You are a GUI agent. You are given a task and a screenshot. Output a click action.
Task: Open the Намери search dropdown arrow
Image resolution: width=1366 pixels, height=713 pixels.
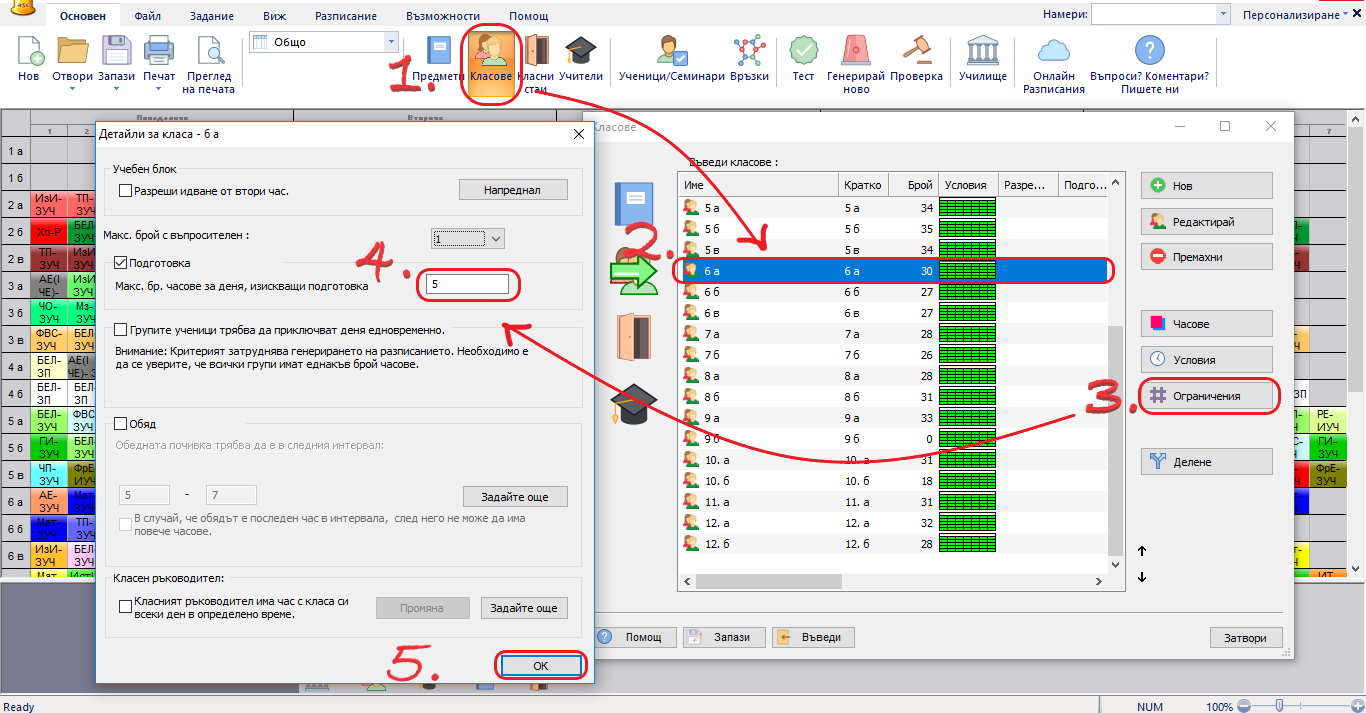(x=1222, y=14)
